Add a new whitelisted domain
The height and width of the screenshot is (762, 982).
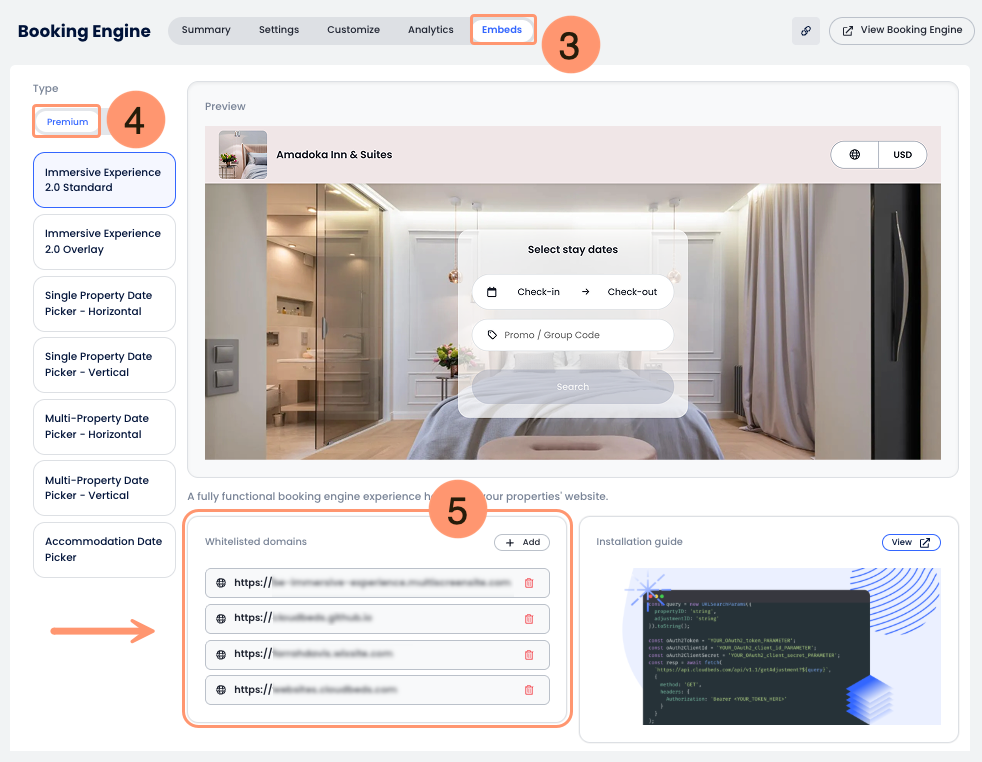522,542
